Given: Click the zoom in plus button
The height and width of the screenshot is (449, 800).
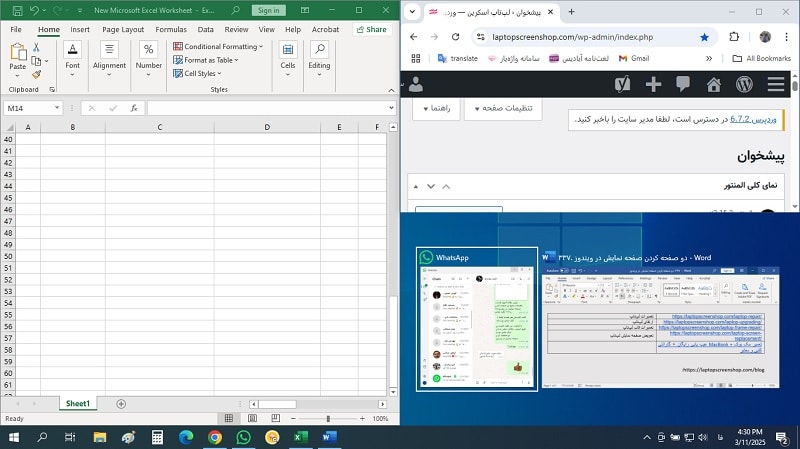Looking at the screenshot, I should pyautogui.click(x=362, y=418).
